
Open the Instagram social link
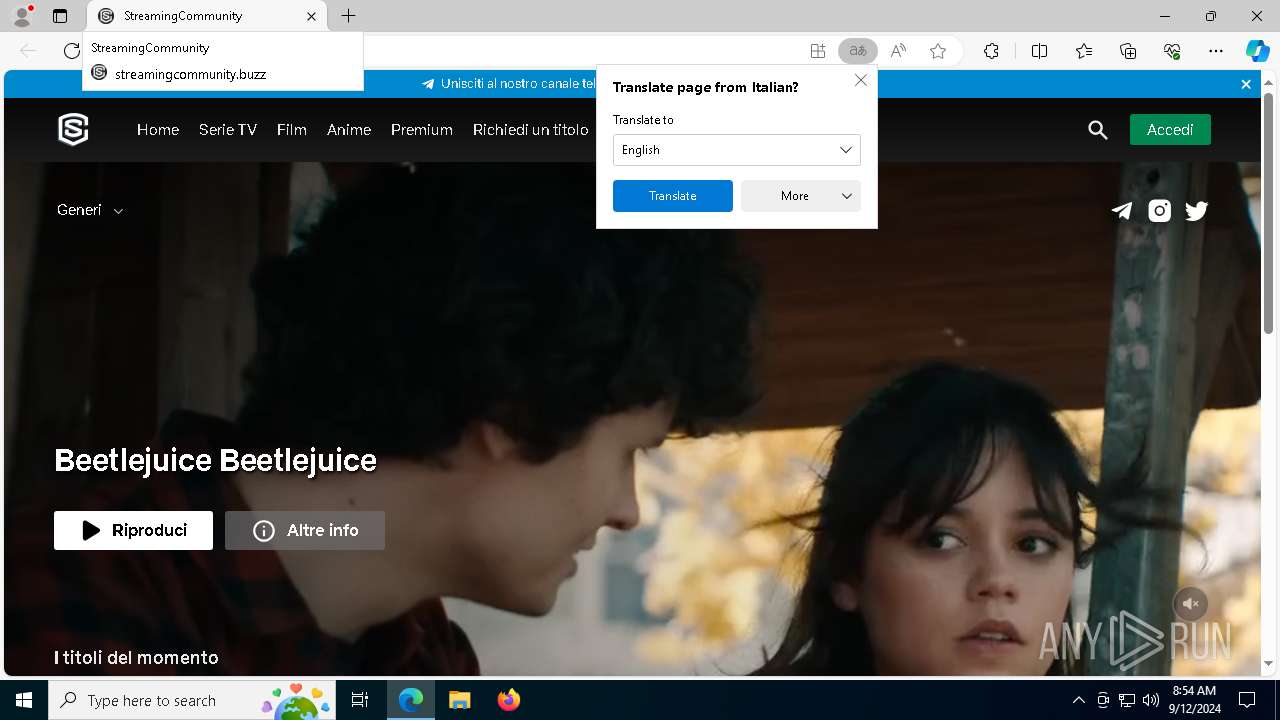pyautogui.click(x=1159, y=210)
